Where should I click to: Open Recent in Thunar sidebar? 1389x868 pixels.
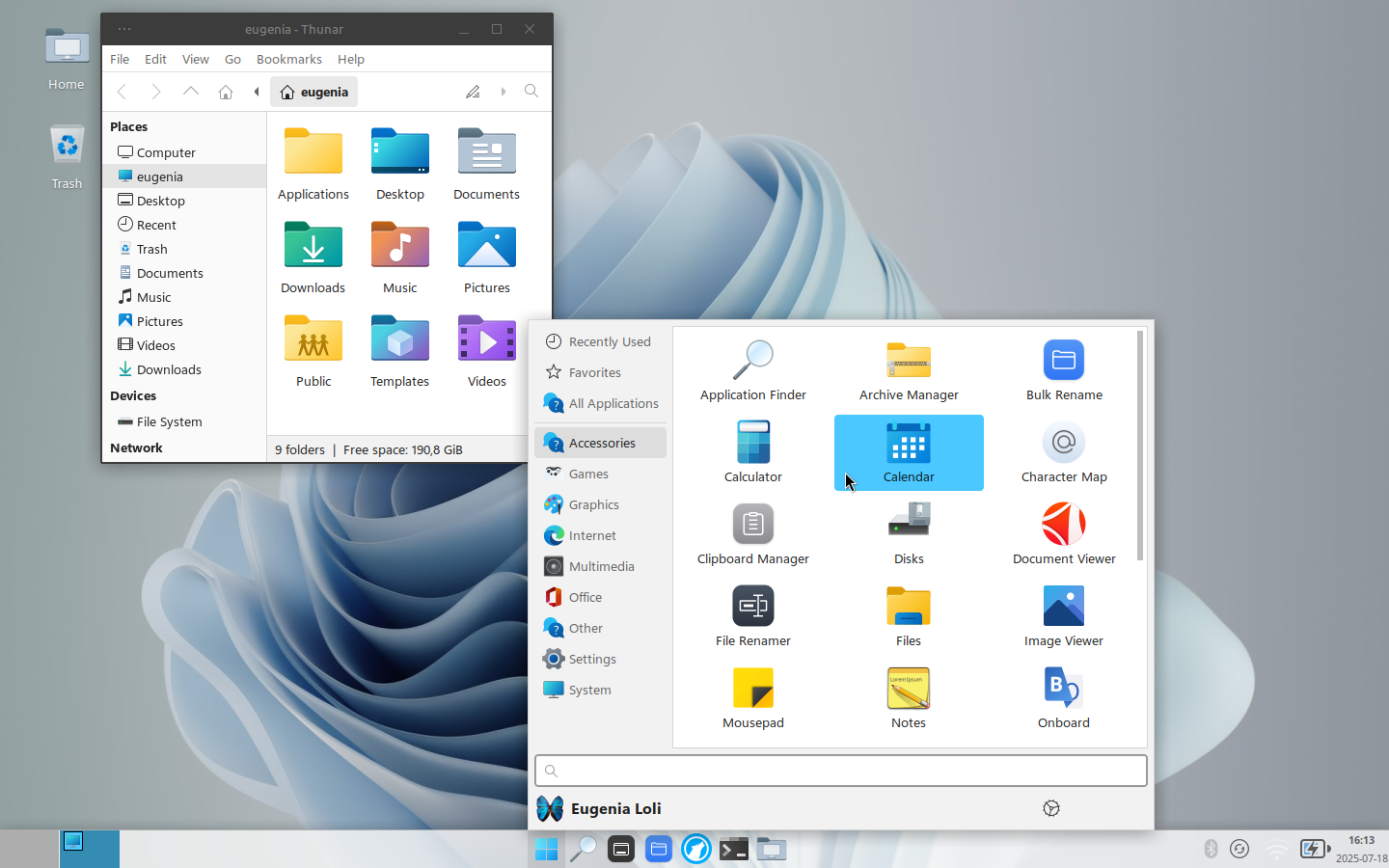click(x=184, y=225)
